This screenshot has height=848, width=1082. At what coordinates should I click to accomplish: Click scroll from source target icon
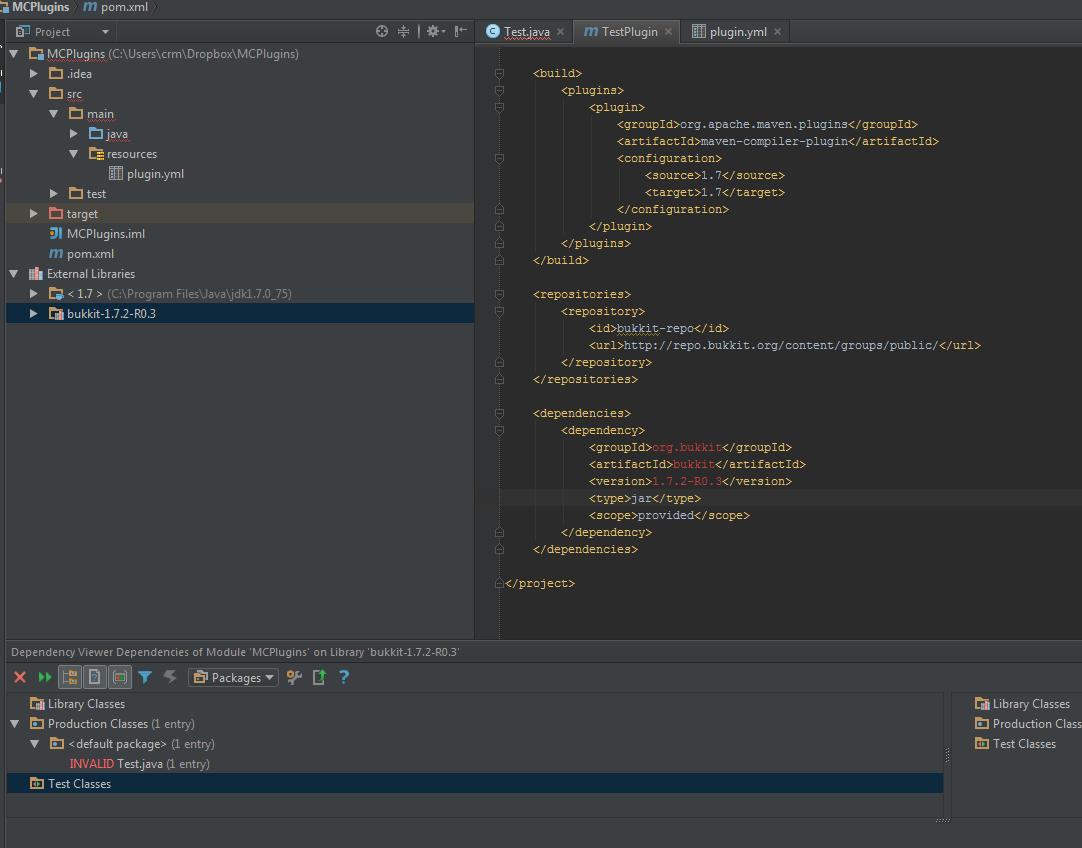coord(382,31)
